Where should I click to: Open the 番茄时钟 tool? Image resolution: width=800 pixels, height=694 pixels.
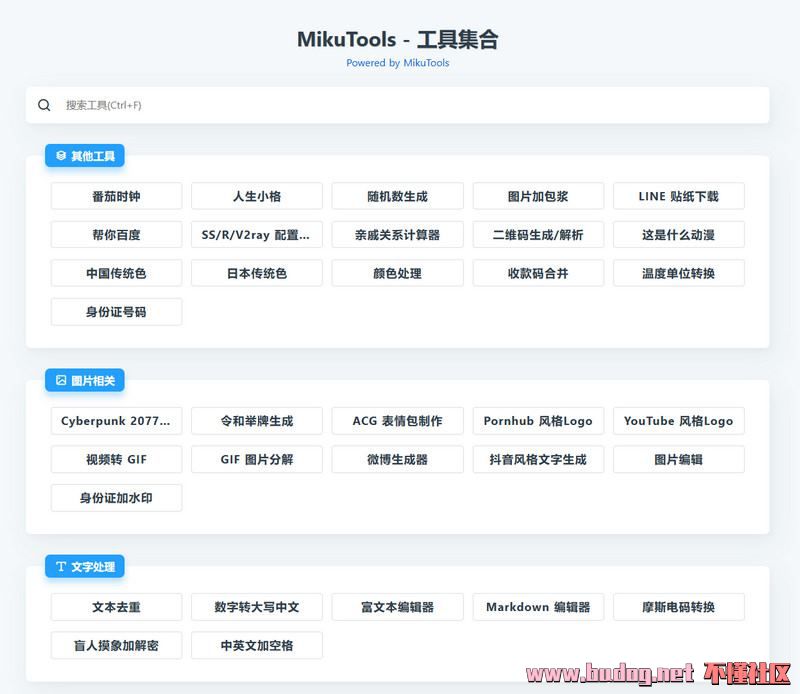coord(116,197)
